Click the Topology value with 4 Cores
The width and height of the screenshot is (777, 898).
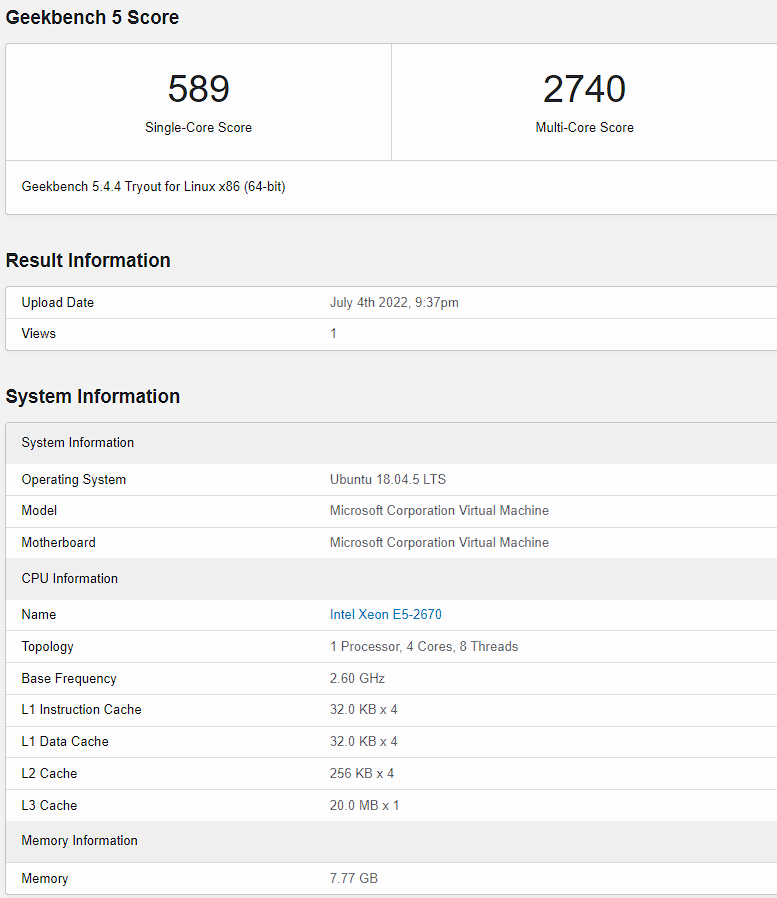tap(424, 647)
